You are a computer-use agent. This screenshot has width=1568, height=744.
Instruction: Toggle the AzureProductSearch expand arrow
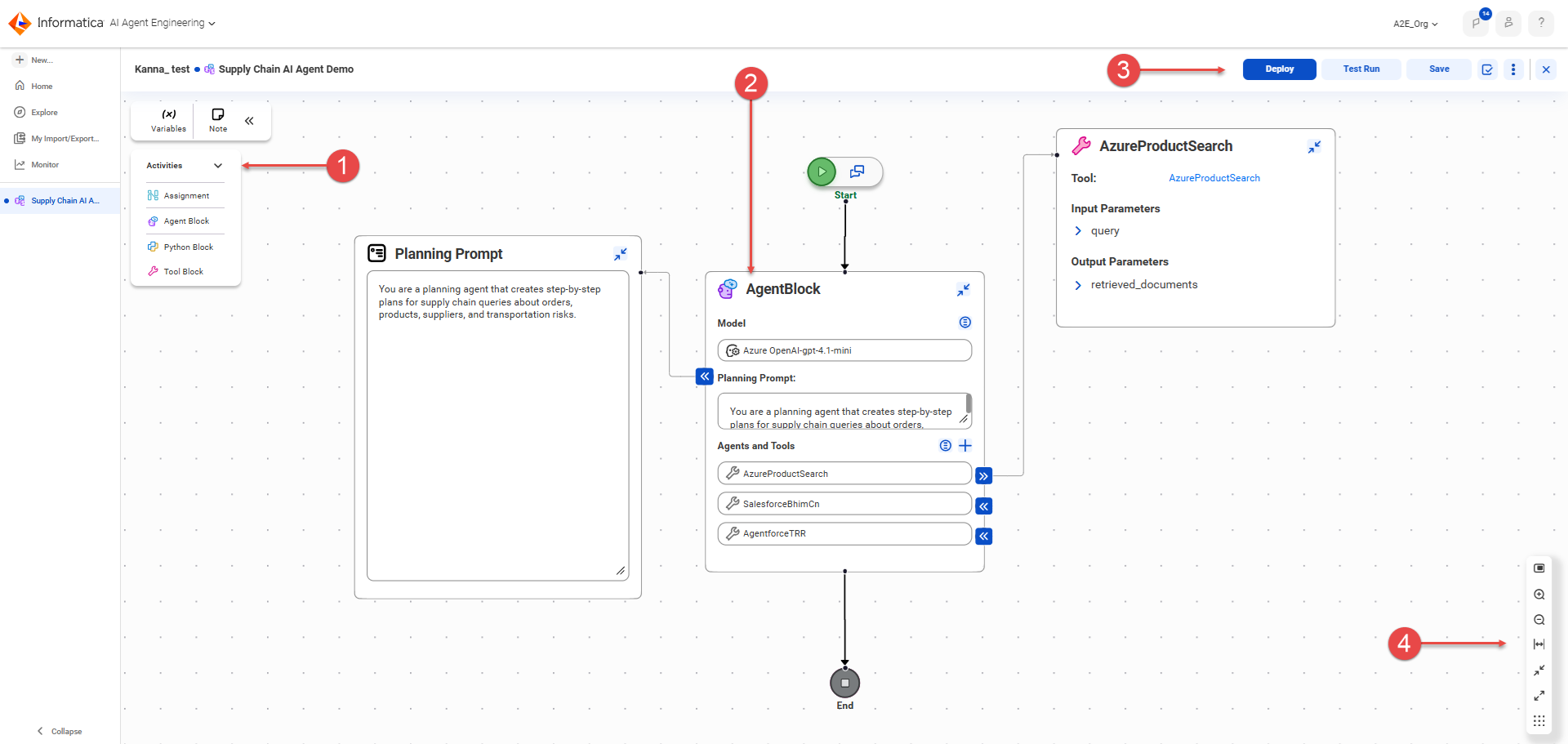pyautogui.click(x=984, y=476)
